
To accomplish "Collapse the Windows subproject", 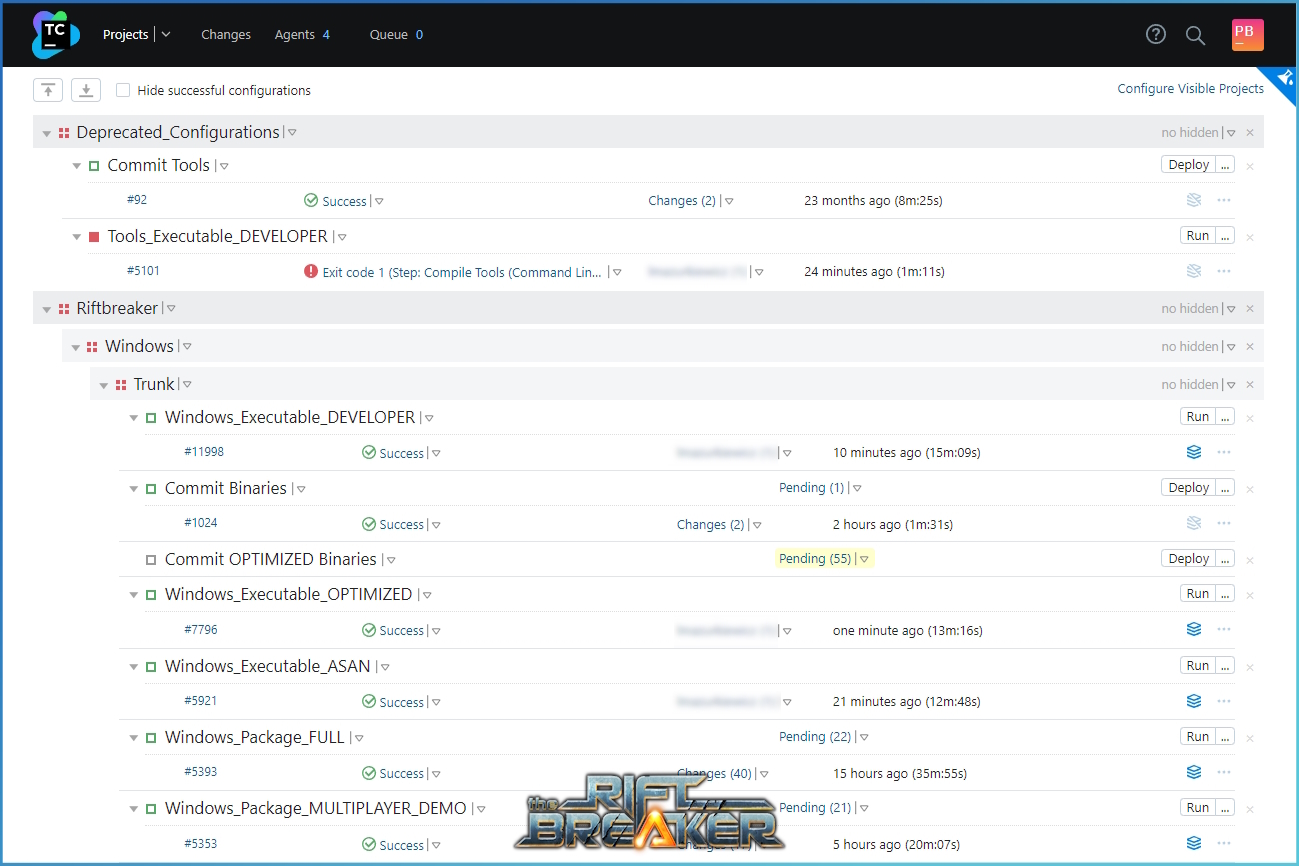I will coord(75,347).
